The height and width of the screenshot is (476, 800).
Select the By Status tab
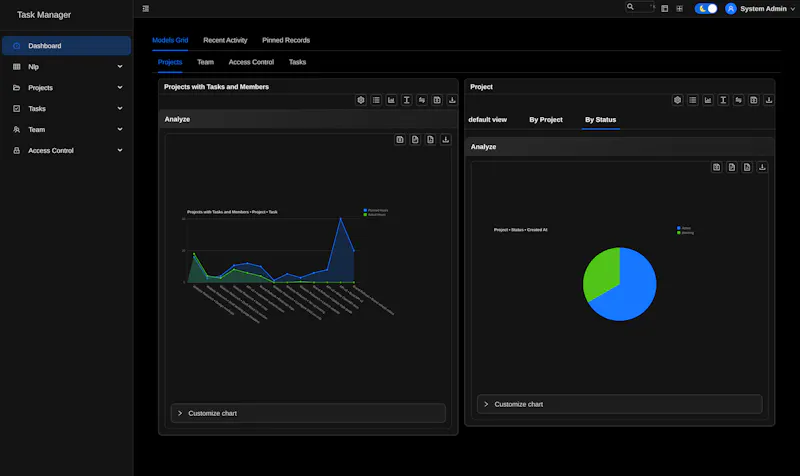[x=601, y=120]
